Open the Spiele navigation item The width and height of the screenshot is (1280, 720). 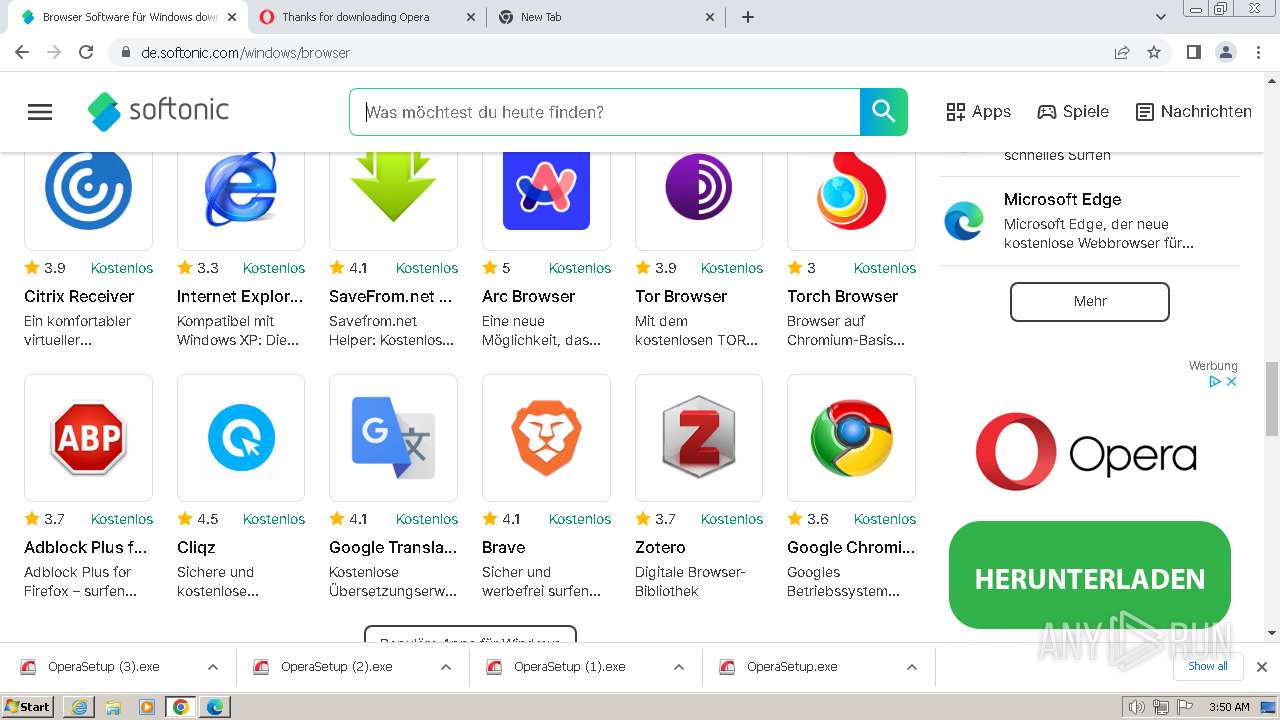coord(1073,112)
